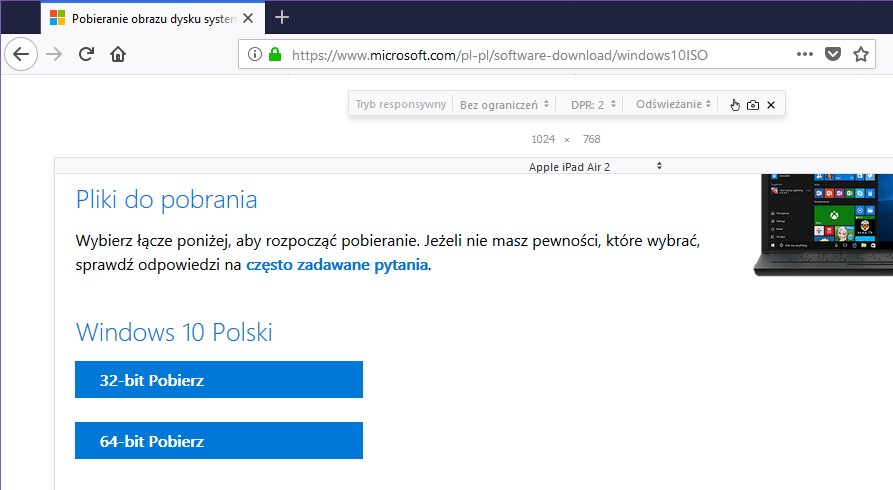893x490 pixels.
Task: Open Bez ograniczeń throttling dropdown
Action: pos(504,105)
